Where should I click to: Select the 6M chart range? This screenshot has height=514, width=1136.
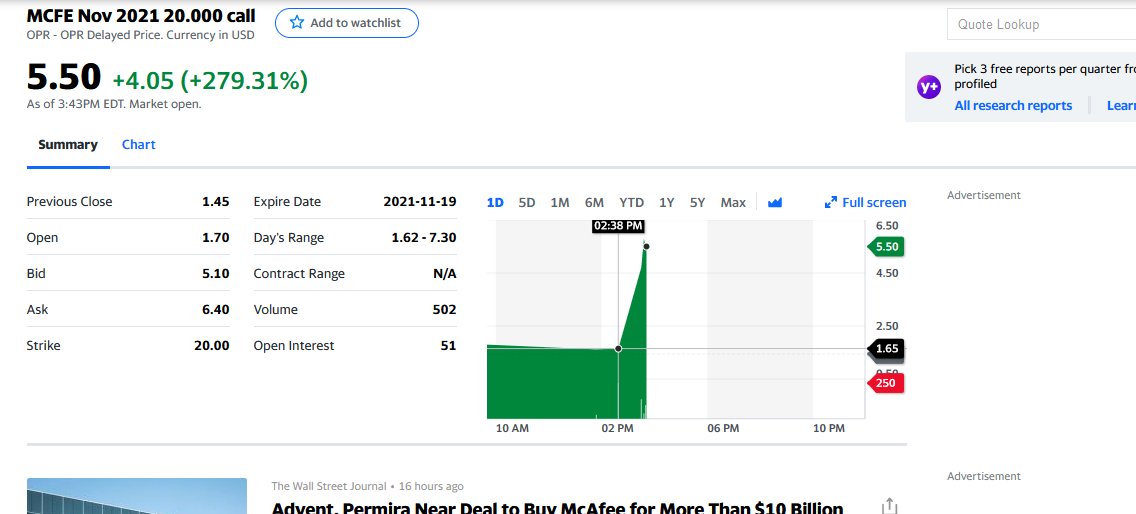click(594, 202)
